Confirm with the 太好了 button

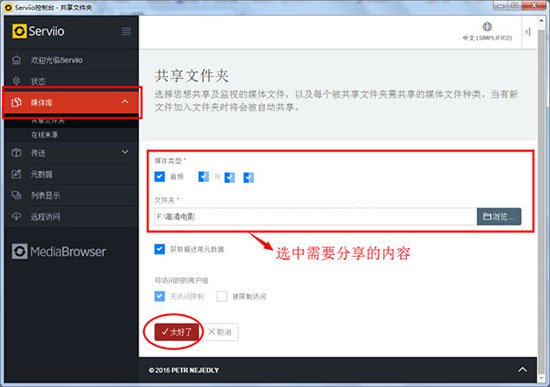177,332
